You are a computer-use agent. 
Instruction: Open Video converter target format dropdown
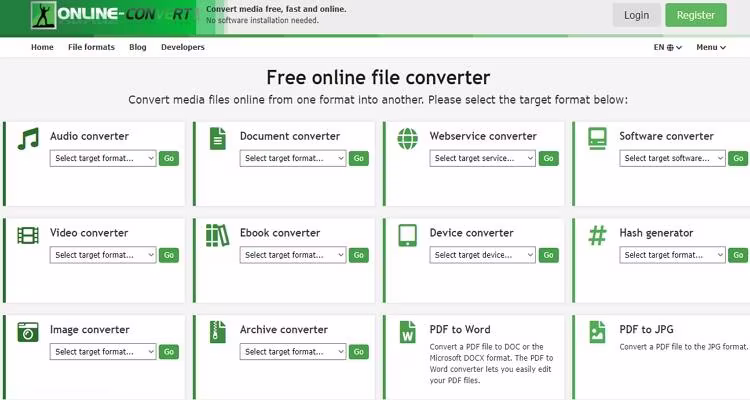(103, 255)
